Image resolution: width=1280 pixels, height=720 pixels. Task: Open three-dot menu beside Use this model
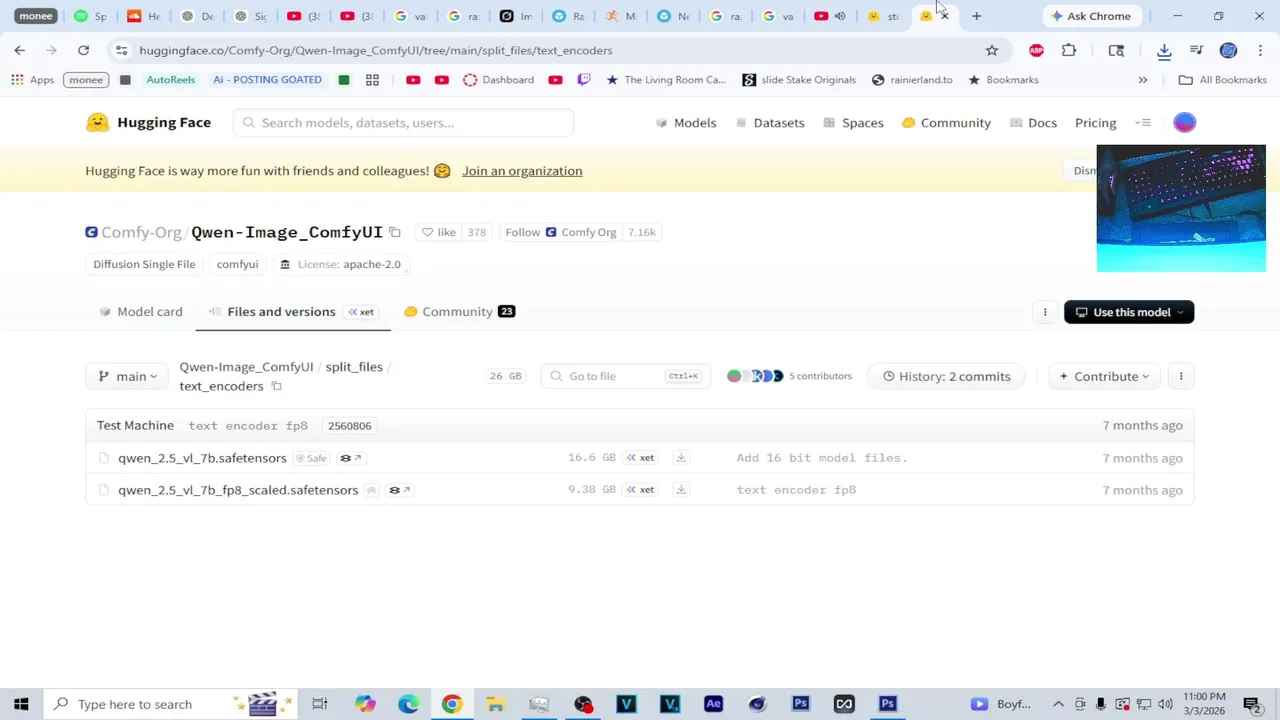[1045, 312]
